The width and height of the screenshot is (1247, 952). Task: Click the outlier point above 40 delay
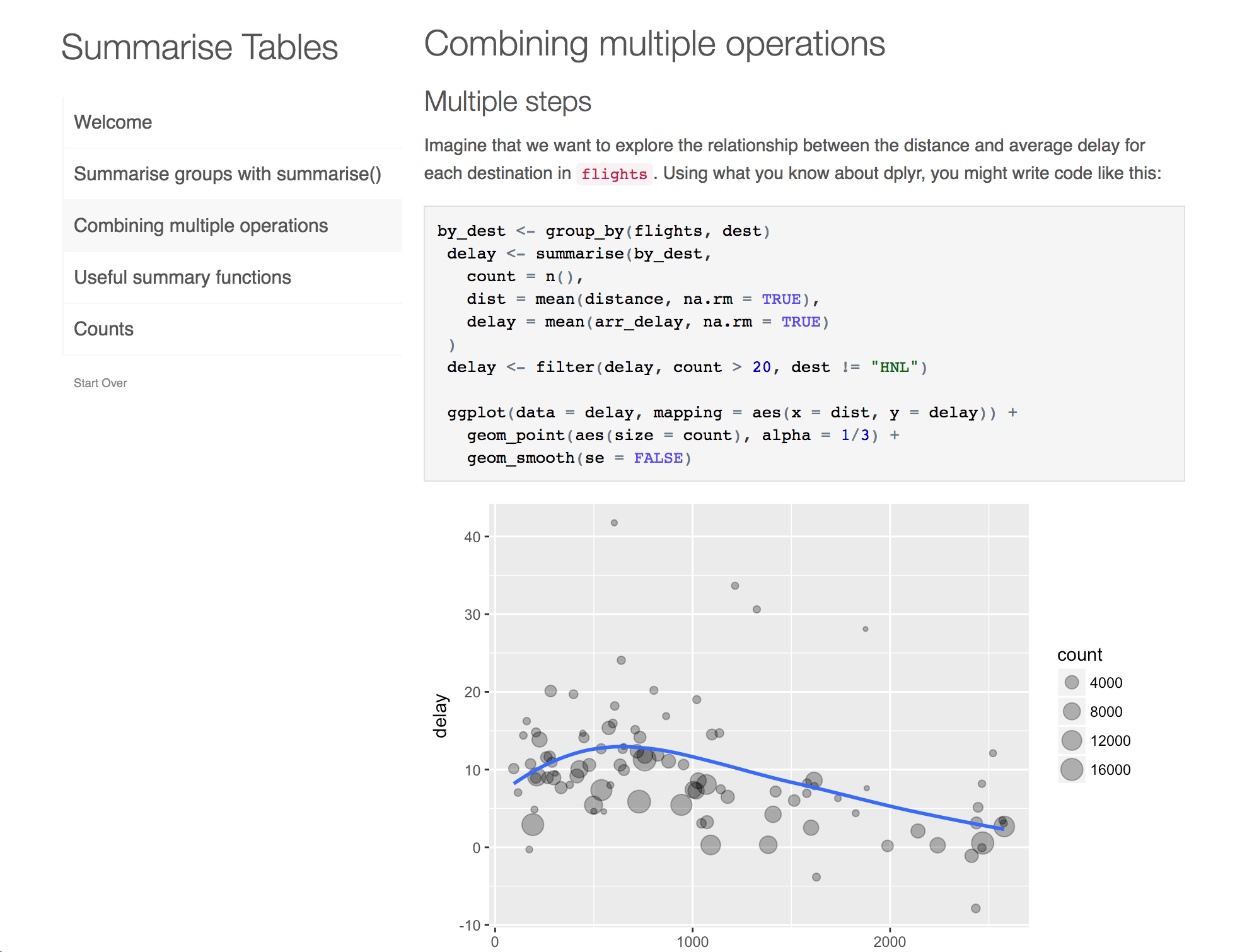[614, 523]
